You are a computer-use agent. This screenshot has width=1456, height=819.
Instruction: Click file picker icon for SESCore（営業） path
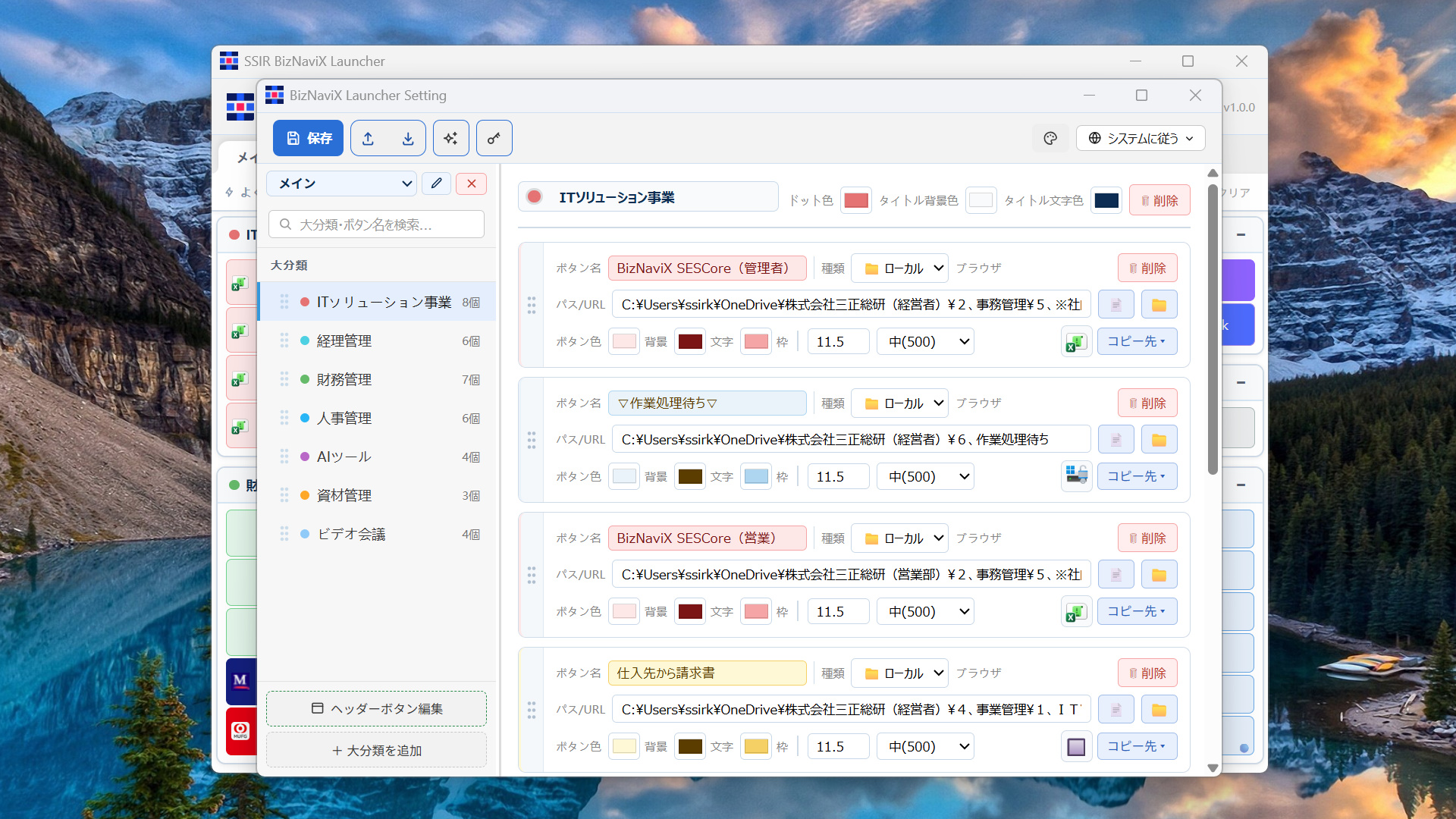click(x=1116, y=574)
